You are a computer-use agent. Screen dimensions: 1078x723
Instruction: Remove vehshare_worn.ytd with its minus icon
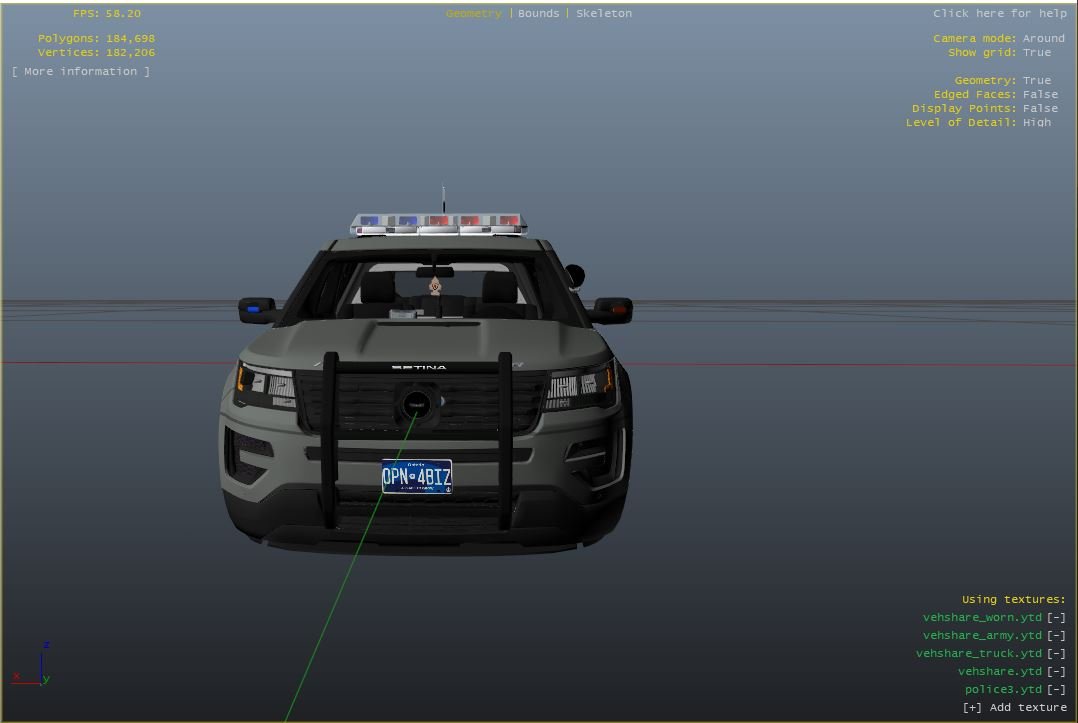[x=1056, y=617]
